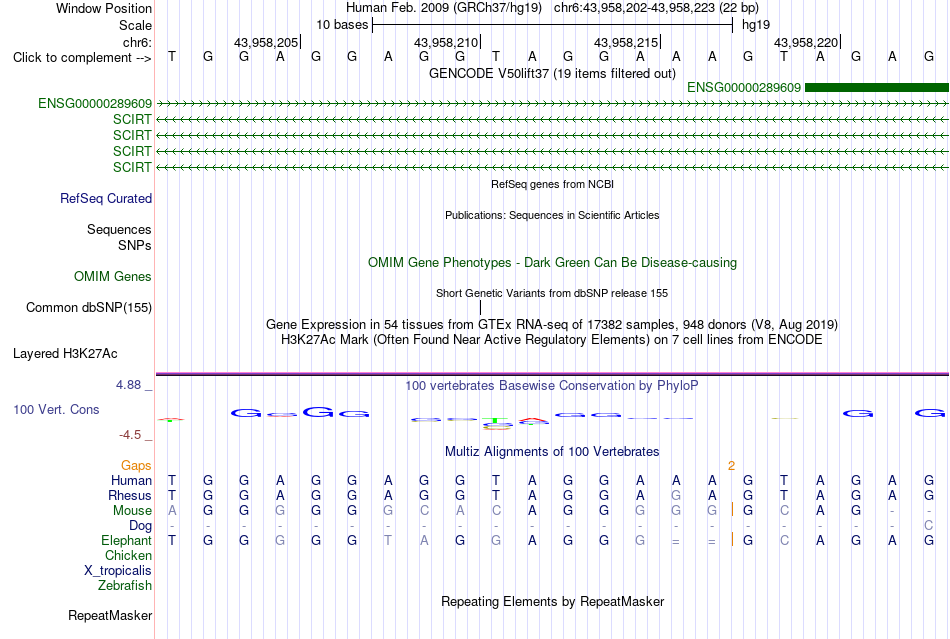This screenshot has width=950, height=639.
Task: Click the Window Position label
Action: [x=104, y=8]
